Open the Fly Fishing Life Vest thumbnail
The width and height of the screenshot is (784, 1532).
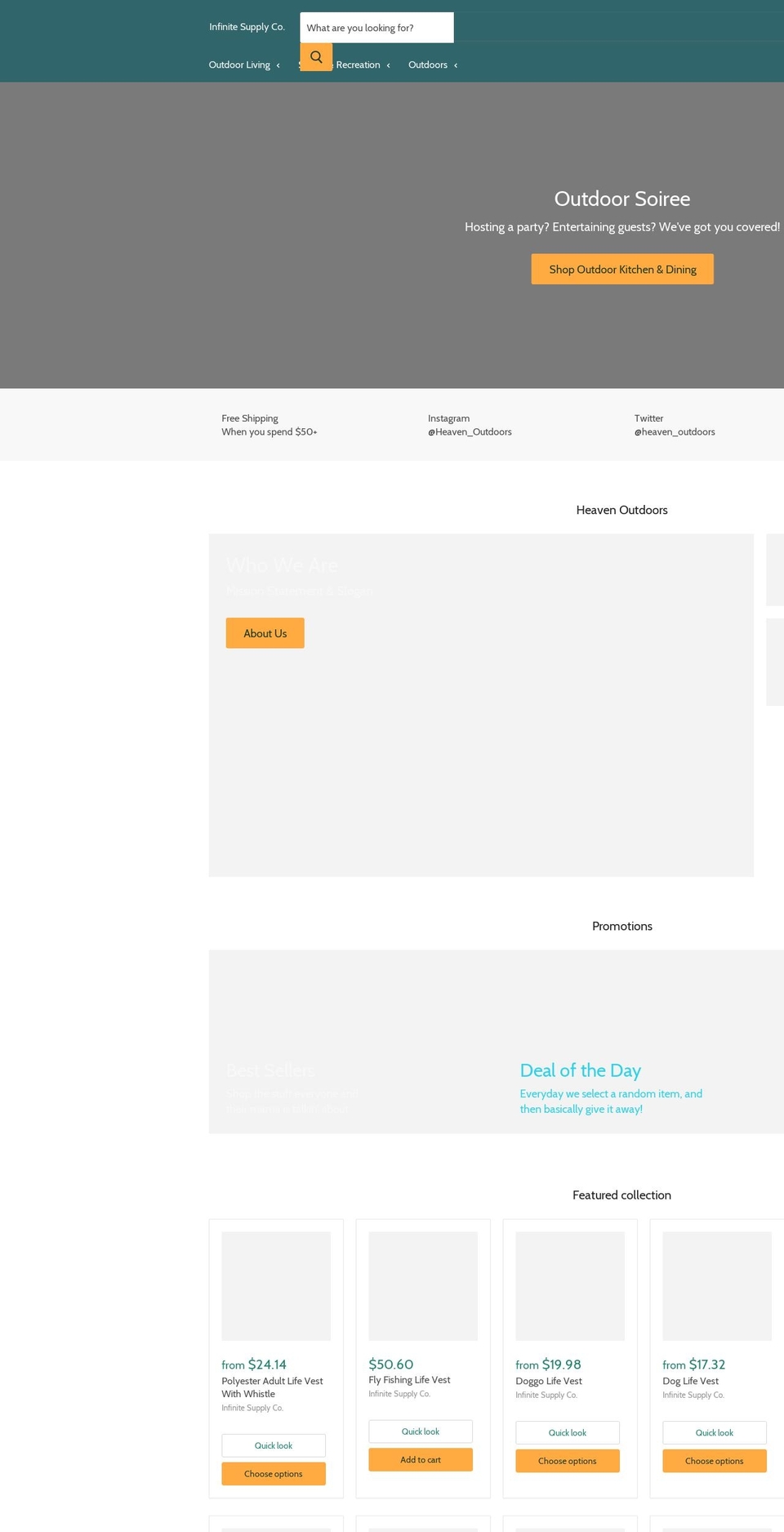pos(423,1286)
